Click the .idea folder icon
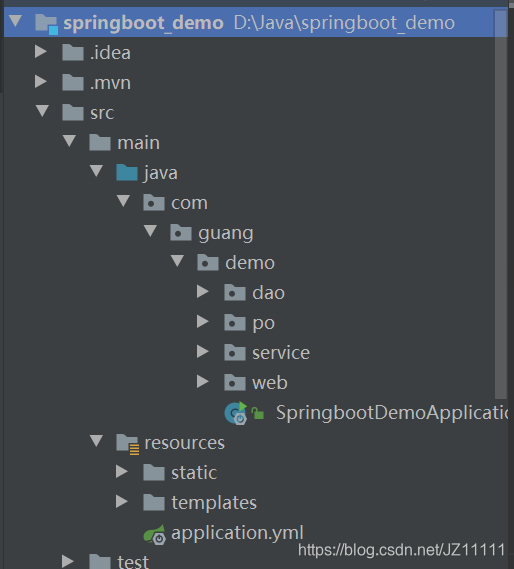Image resolution: width=514 pixels, height=569 pixels. point(73,53)
